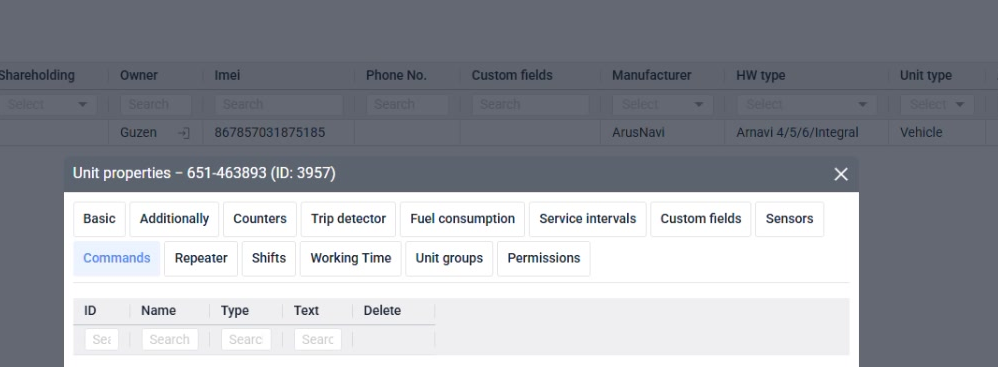Click the Owner search input
998x367 pixels.
[156, 104]
